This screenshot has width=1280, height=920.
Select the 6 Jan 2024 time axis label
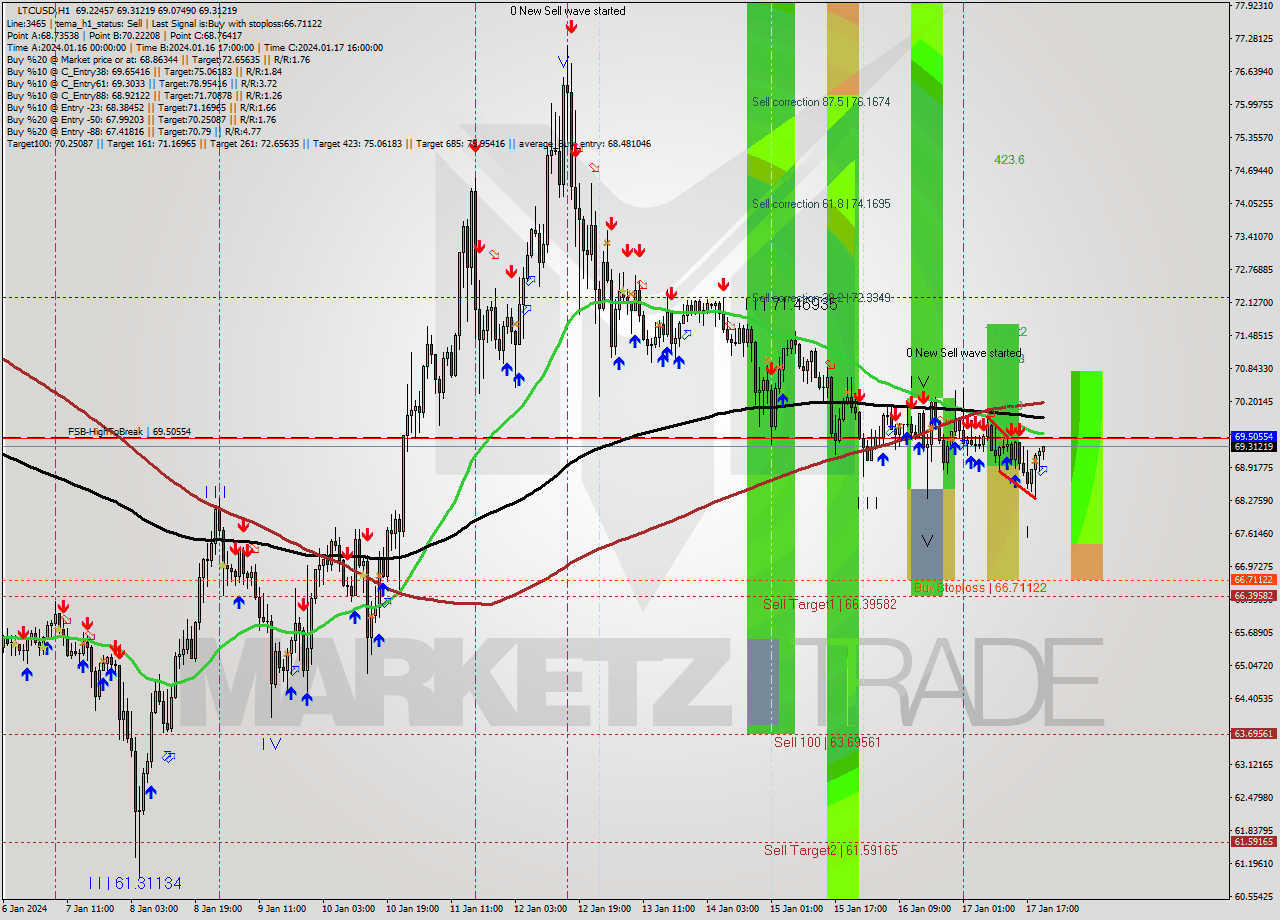(24, 910)
